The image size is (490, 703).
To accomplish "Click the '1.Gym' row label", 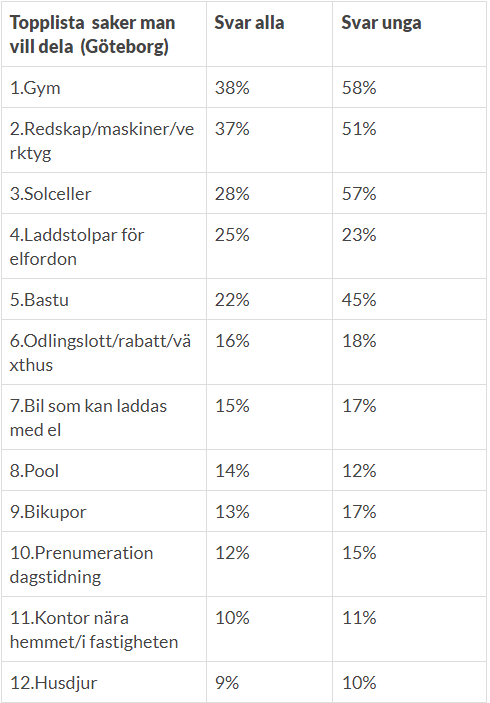I will 35,88.
